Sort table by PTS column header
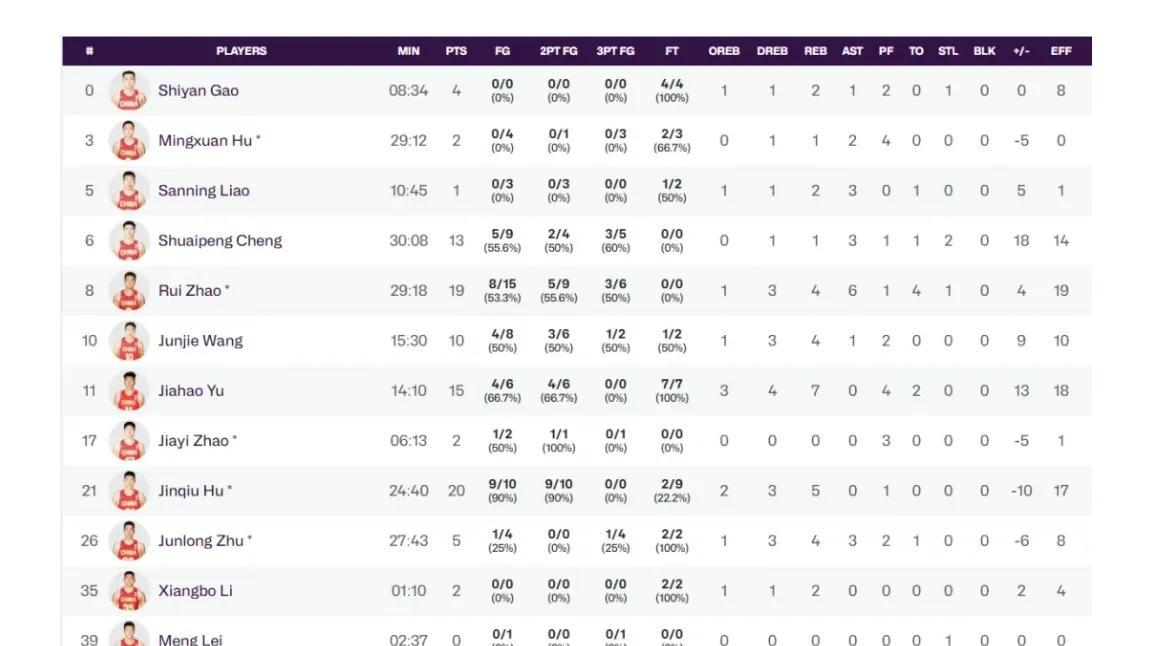The height and width of the screenshot is (646, 1152). [x=456, y=51]
